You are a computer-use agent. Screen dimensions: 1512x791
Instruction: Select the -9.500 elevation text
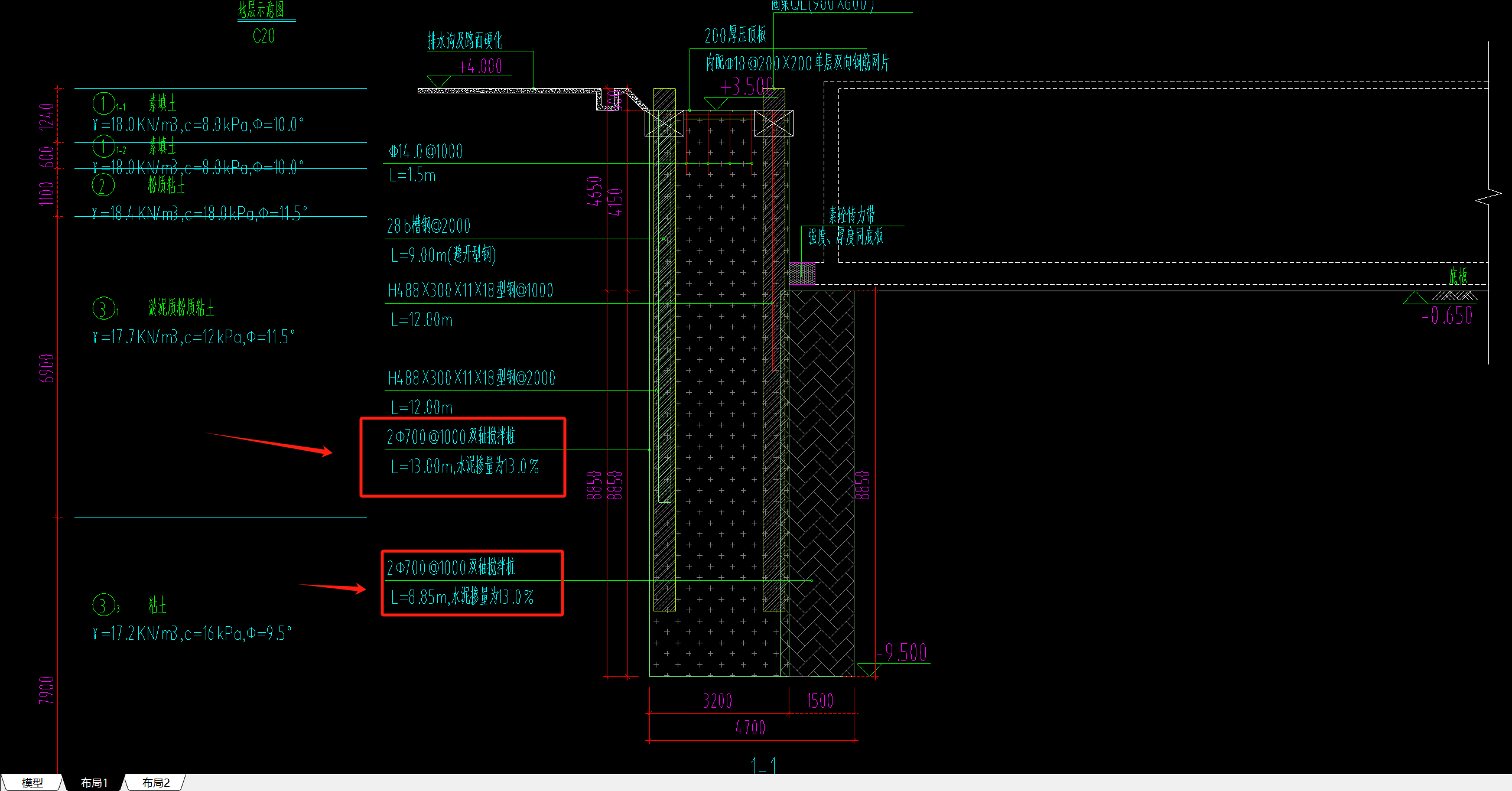tap(902, 653)
